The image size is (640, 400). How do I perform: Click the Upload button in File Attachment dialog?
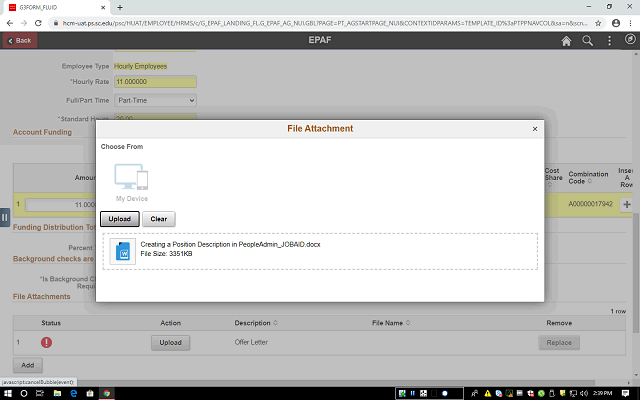click(x=120, y=219)
